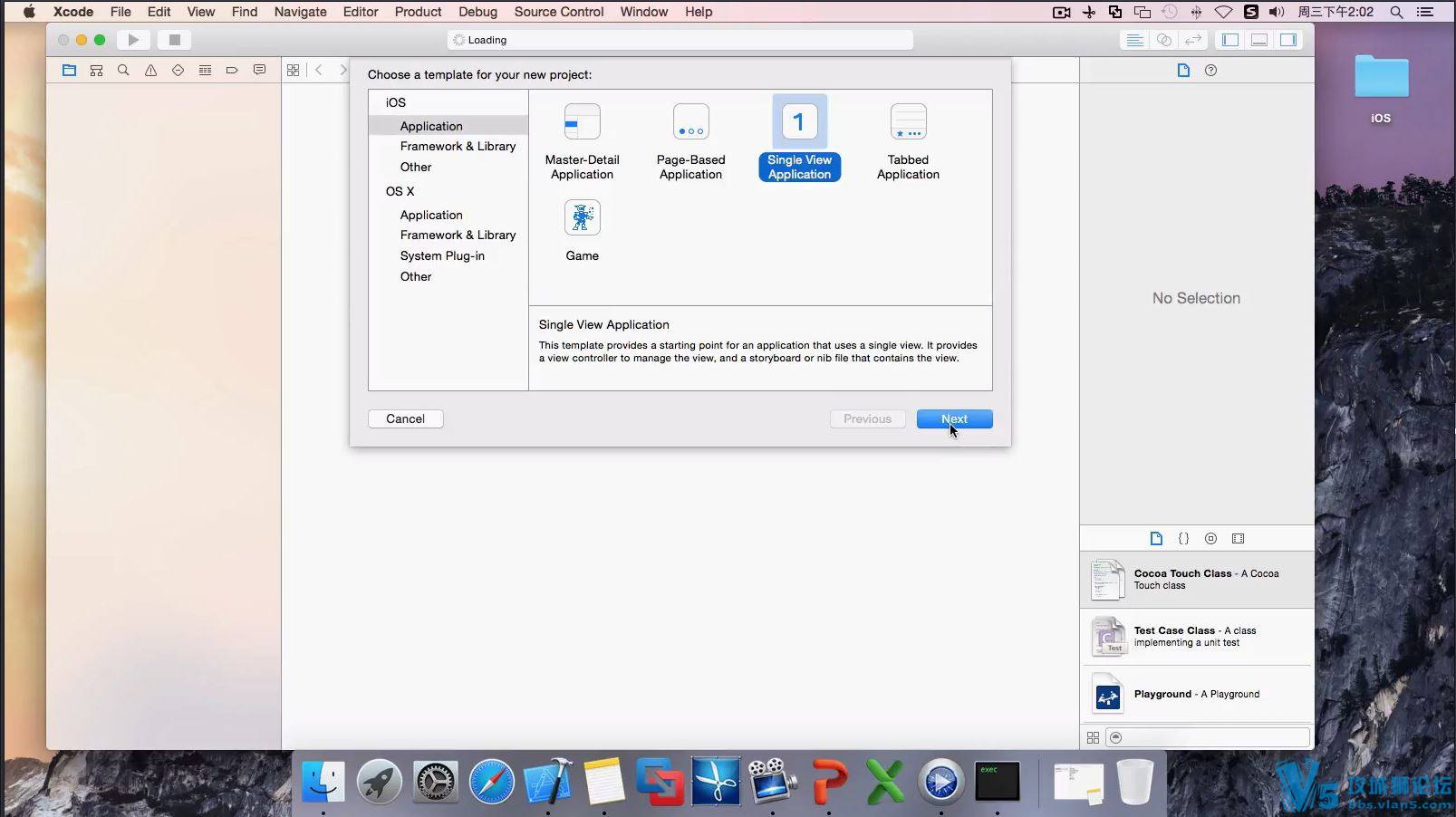Switch to the Assistant editor icon
The image size is (1456, 817).
[x=1164, y=40]
